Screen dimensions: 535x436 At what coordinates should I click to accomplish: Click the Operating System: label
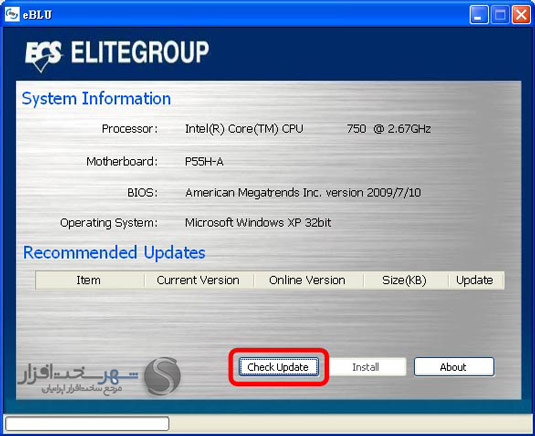(x=109, y=223)
